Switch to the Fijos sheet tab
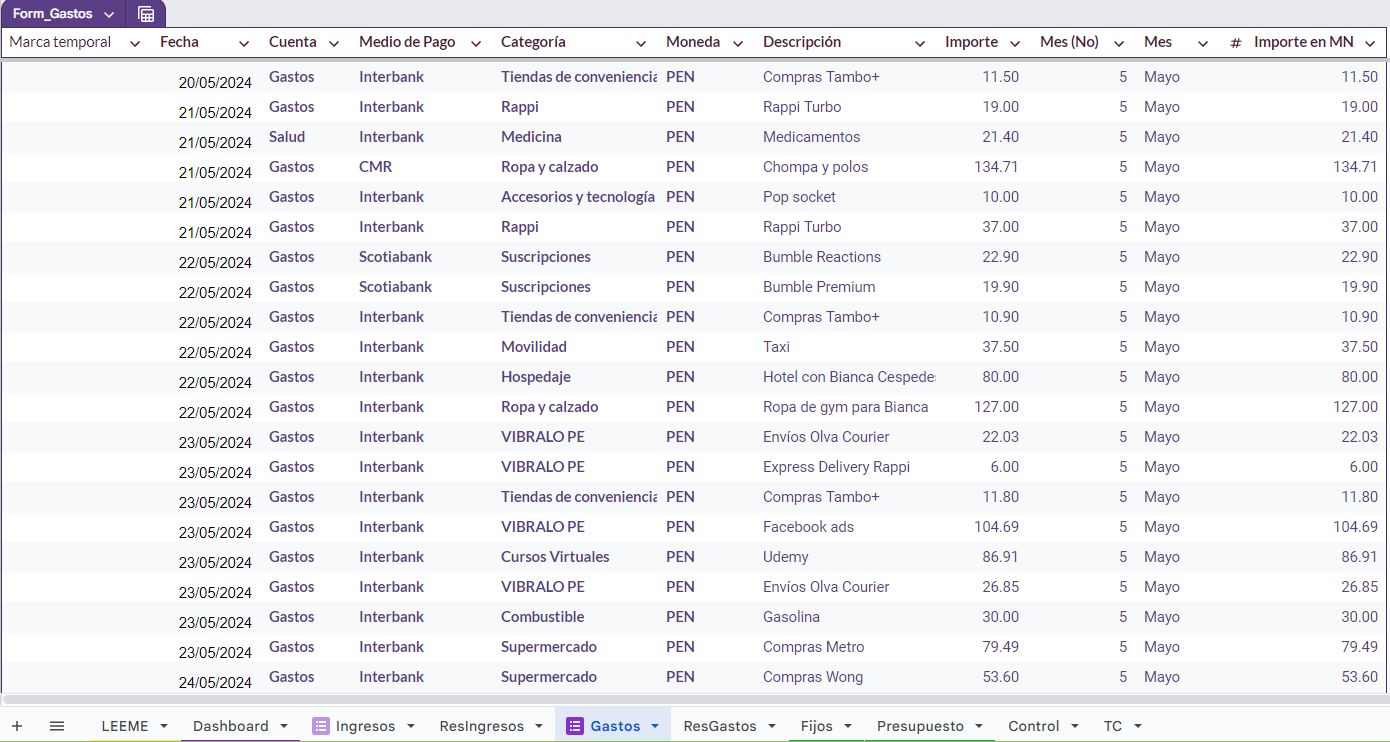Screen dimensions: 1390x742 817,726
